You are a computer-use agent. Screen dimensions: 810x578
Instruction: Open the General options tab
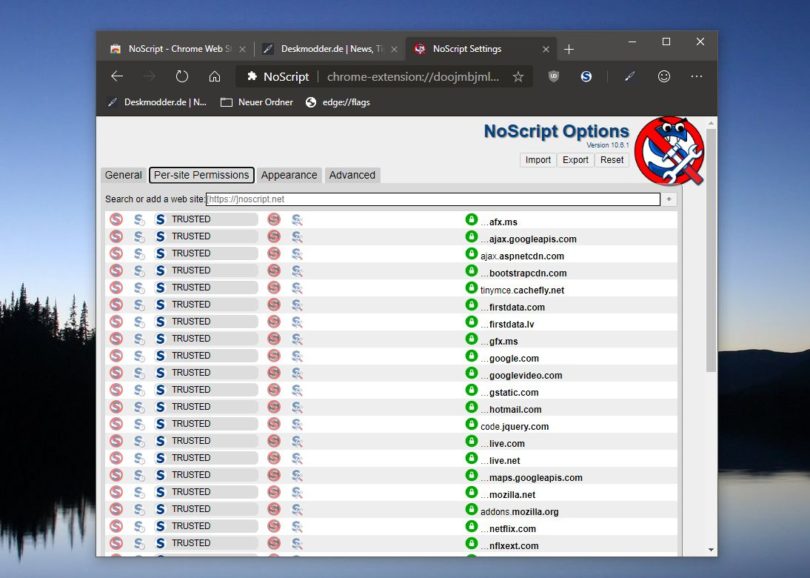pyautogui.click(x=123, y=175)
